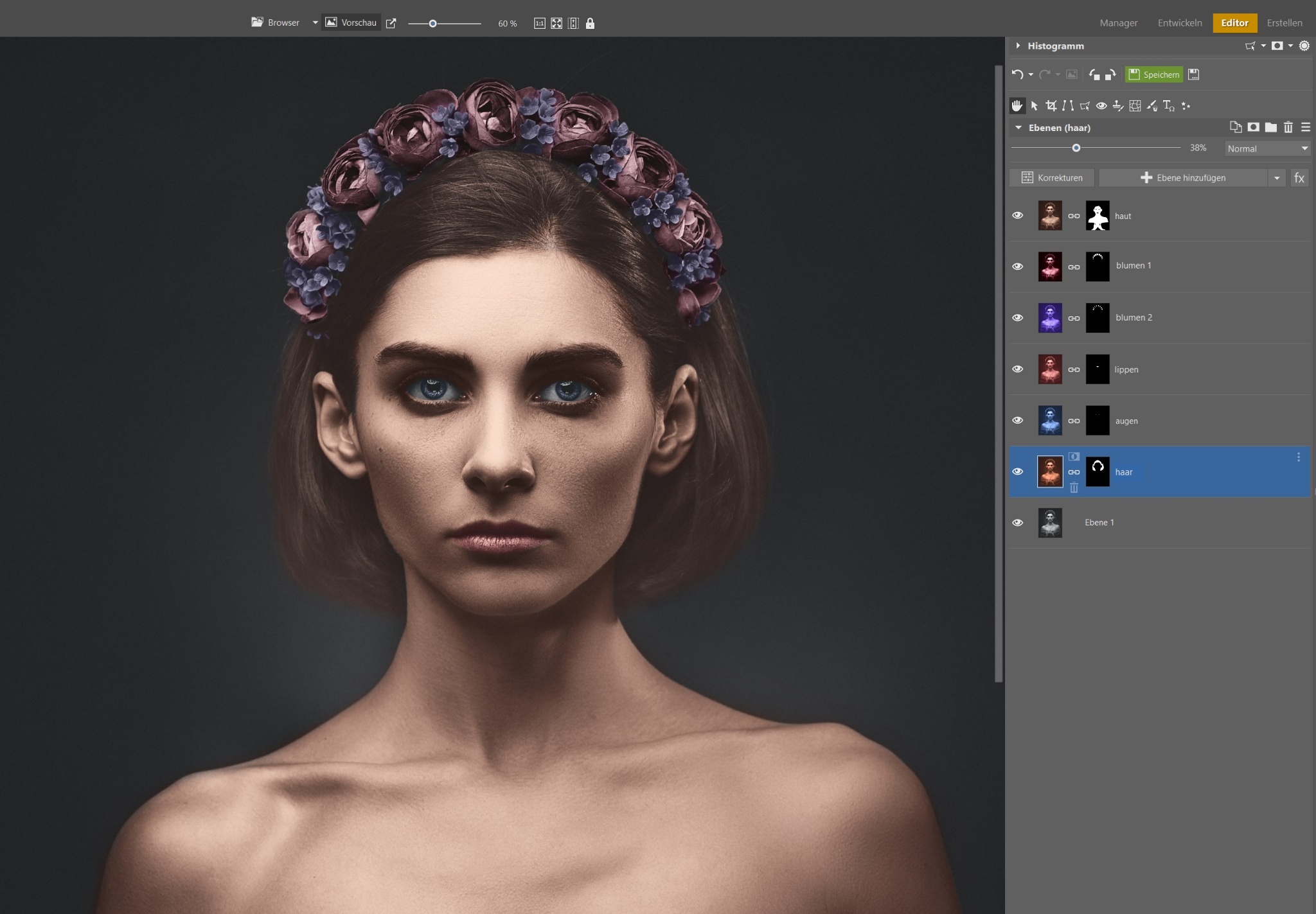This screenshot has height=914, width=1316.
Task: Toggle visibility of lippen layer
Action: (x=1017, y=369)
